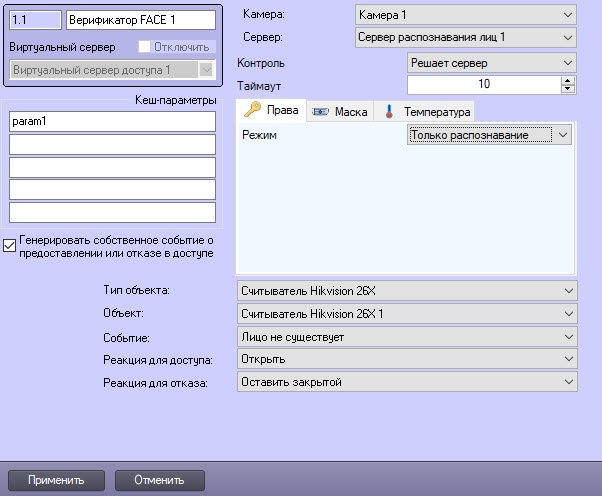
Task: Open the Контроль dropdown list
Action: [x=491, y=63]
